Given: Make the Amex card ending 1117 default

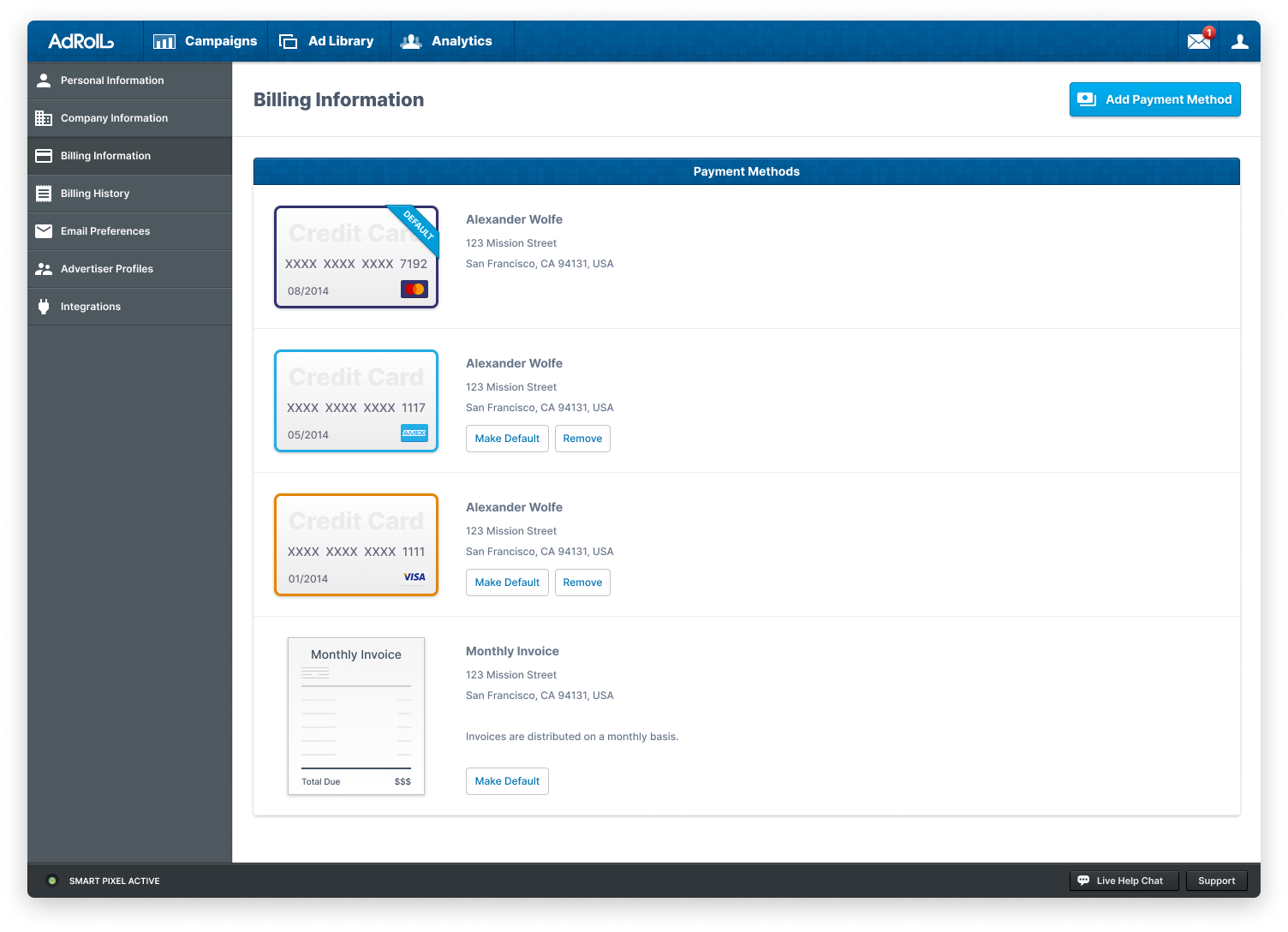Looking at the screenshot, I should pos(507,439).
